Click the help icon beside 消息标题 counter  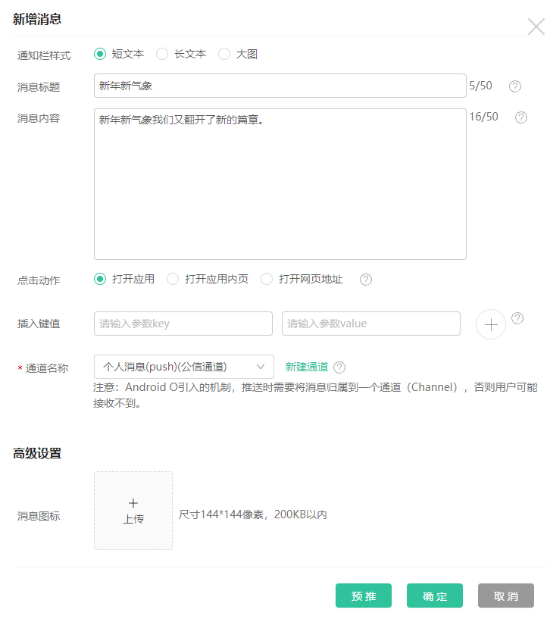click(514, 86)
